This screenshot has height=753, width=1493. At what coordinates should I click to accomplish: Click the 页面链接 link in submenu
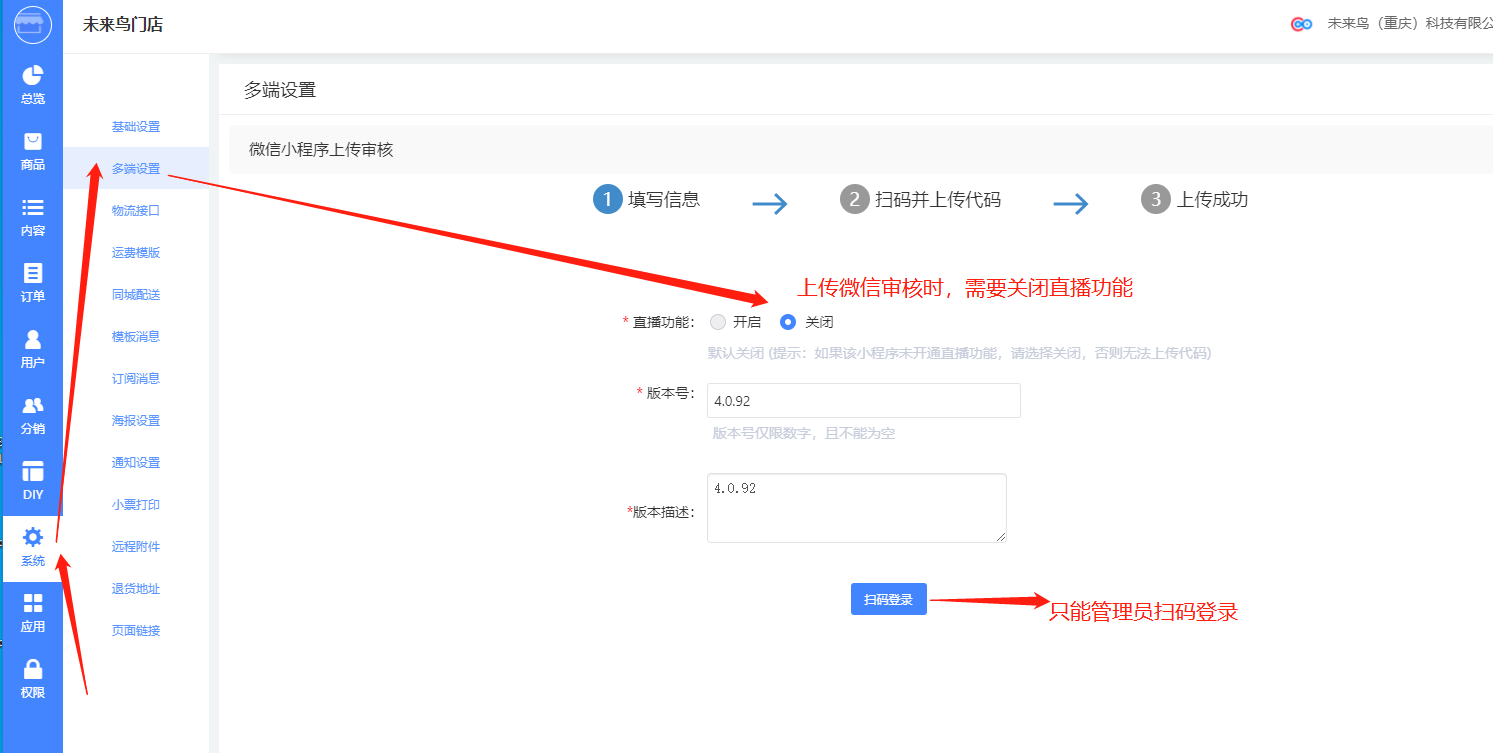coord(136,631)
